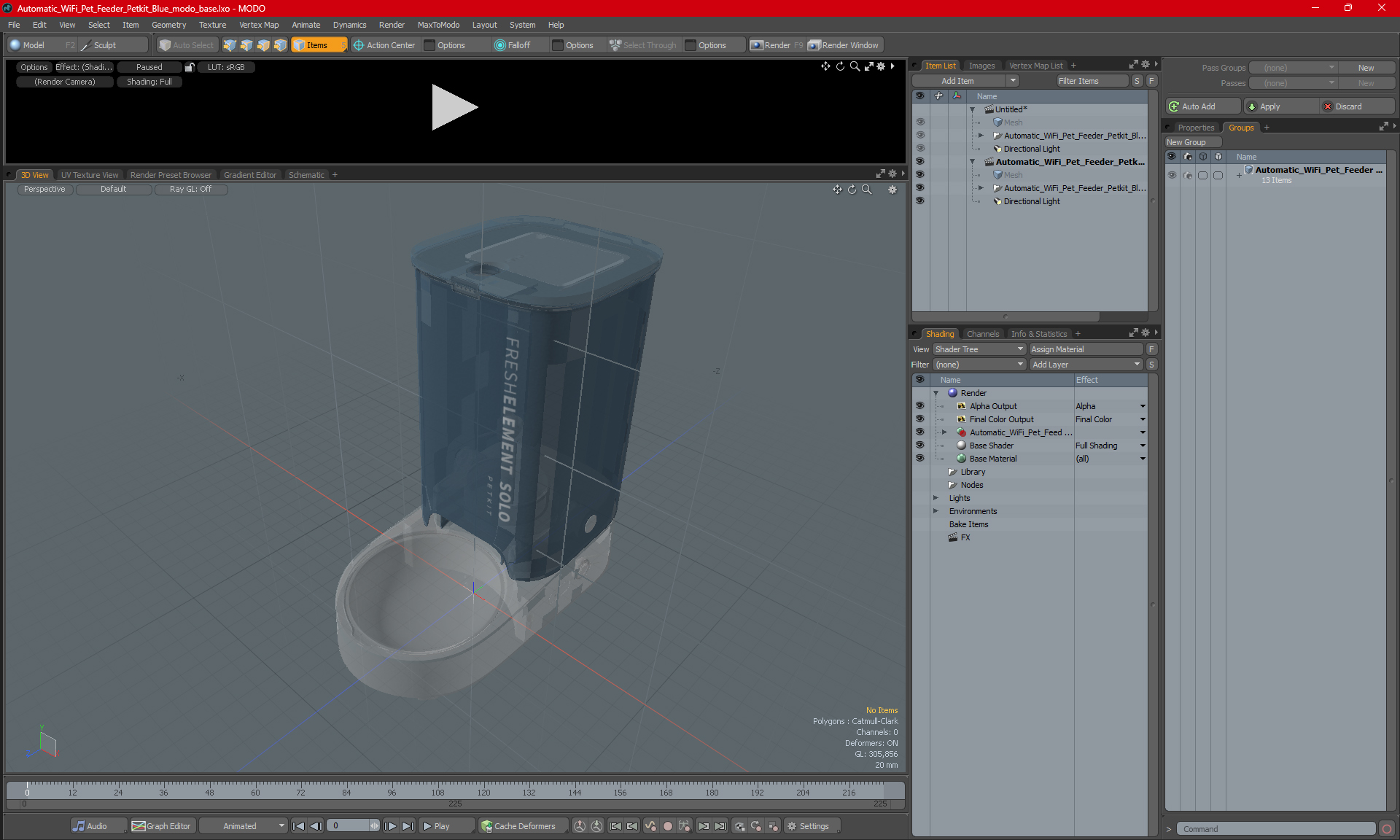Go to first frame
This screenshot has width=1400, height=840.
point(298,826)
